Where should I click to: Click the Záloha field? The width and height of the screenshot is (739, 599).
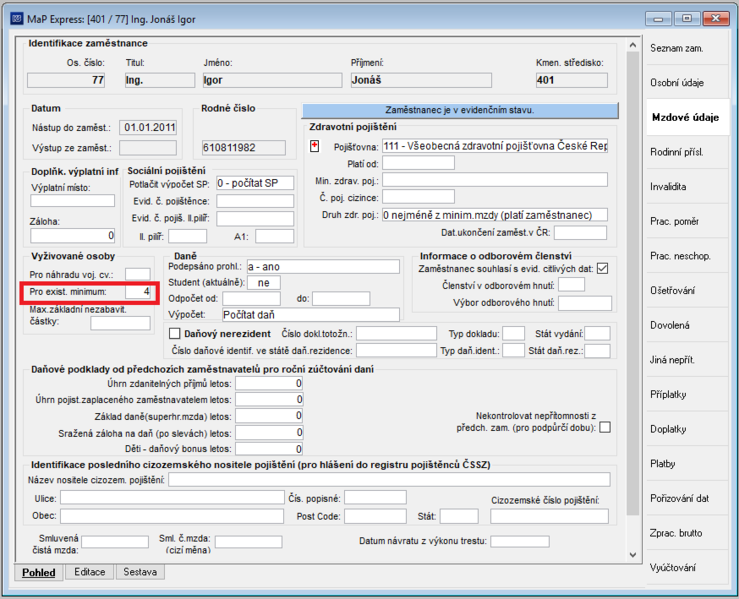coord(73,235)
